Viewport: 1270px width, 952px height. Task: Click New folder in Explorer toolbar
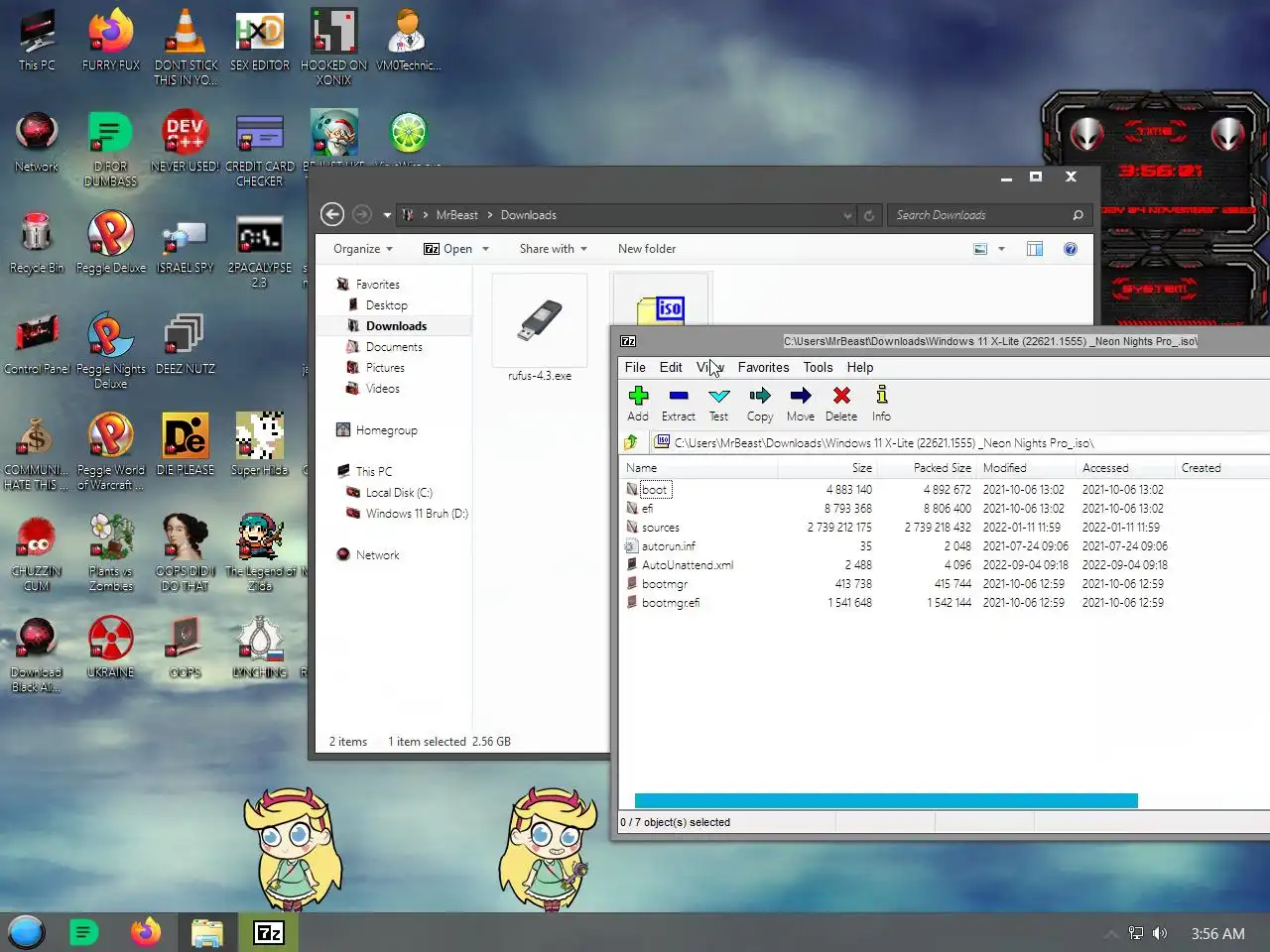[647, 249]
